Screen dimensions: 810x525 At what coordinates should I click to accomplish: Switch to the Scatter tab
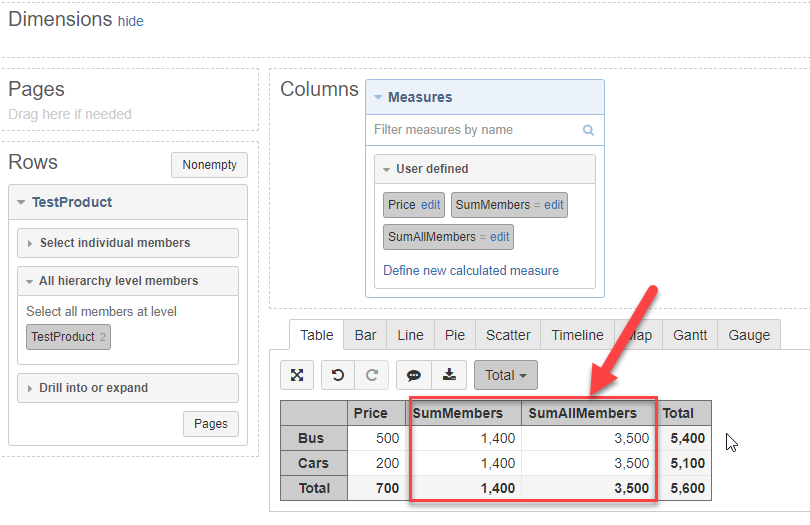(x=508, y=335)
